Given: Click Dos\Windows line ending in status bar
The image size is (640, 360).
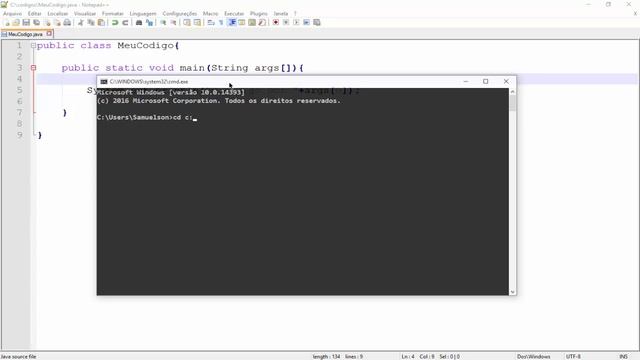Looking at the screenshot, I should click(x=533, y=356).
